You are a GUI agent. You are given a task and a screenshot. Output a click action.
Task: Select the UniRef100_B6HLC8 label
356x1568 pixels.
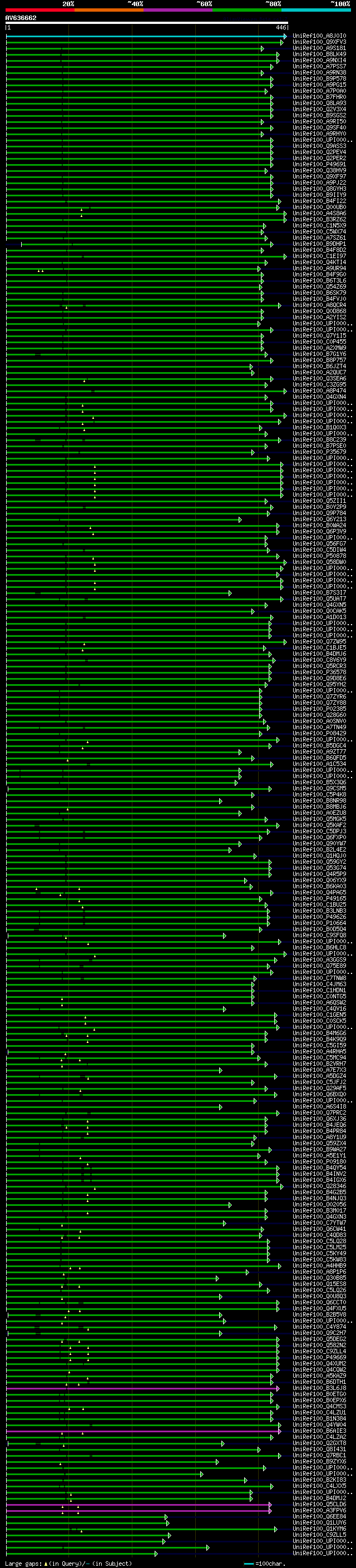(x=319, y=948)
